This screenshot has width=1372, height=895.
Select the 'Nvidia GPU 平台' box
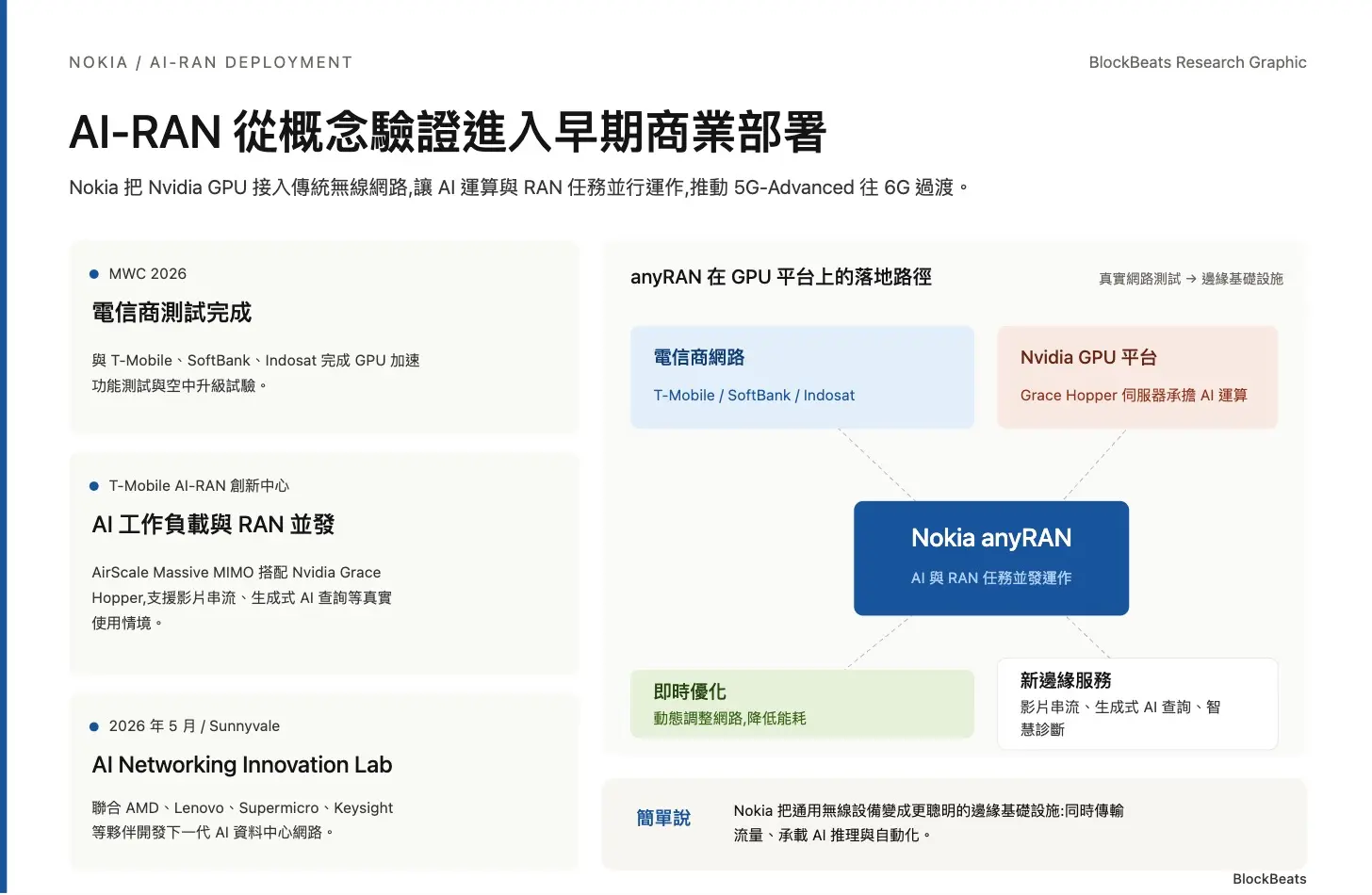click(1137, 377)
